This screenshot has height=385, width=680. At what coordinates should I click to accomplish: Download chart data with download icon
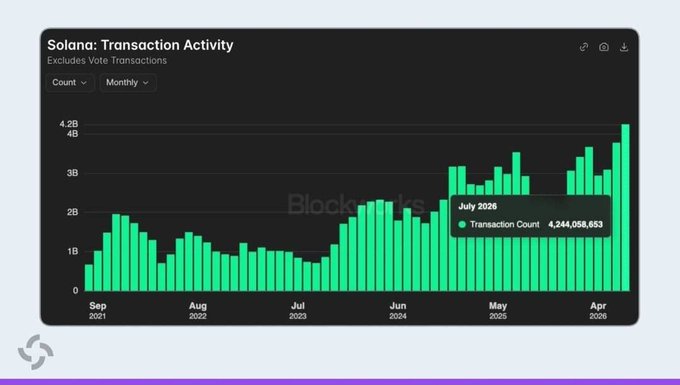[624, 47]
